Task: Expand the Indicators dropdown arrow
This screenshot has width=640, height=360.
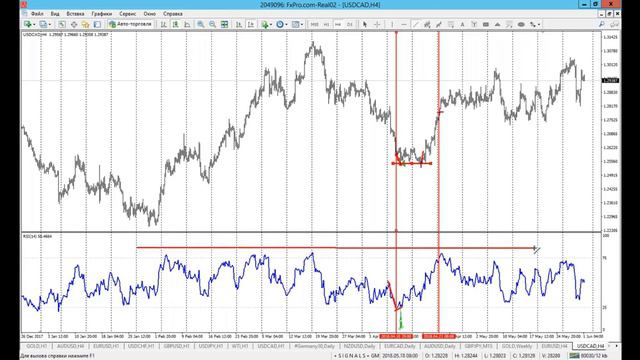Action: pyautogui.click(x=271, y=24)
